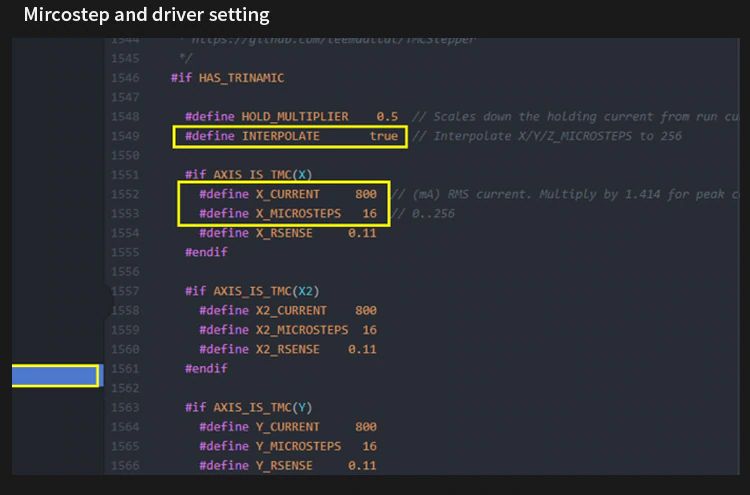Image resolution: width=750 pixels, height=495 pixels.
Task: Click the '#endif' on line 1561
Action: [x=206, y=369]
